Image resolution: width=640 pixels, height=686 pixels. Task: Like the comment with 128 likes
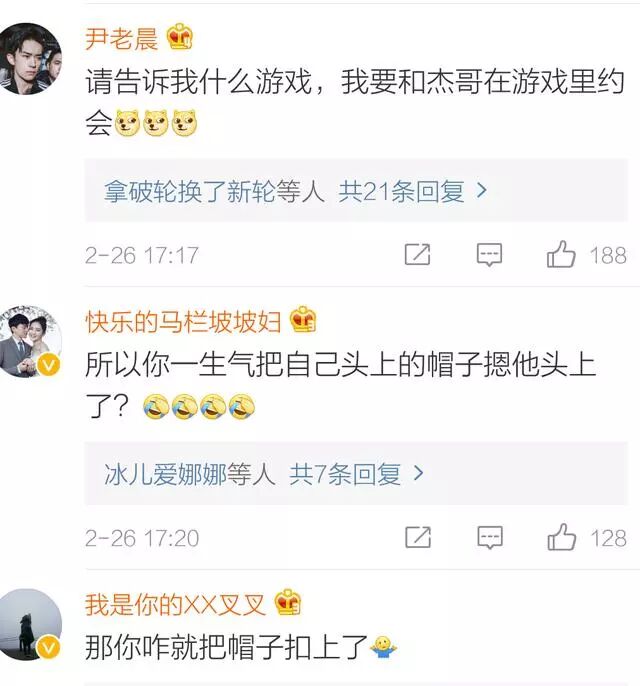point(561,537)
